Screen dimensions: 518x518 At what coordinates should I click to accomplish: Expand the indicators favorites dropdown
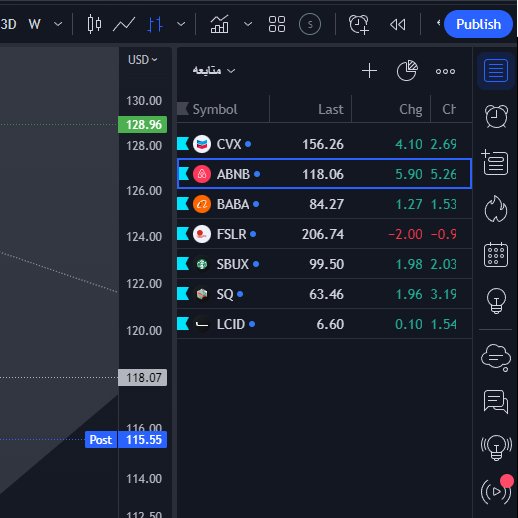click(248, 24)
